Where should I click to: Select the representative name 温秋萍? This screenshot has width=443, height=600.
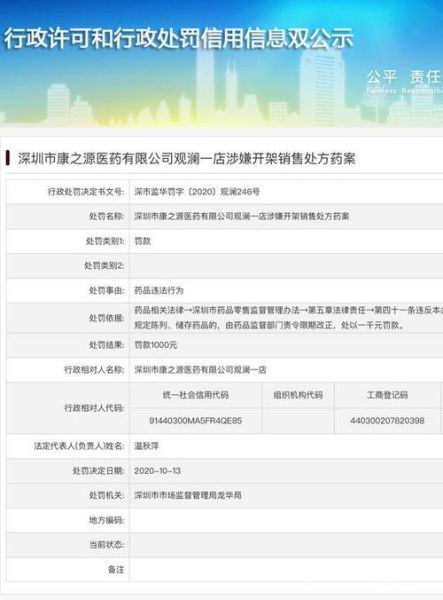(147, 446)
